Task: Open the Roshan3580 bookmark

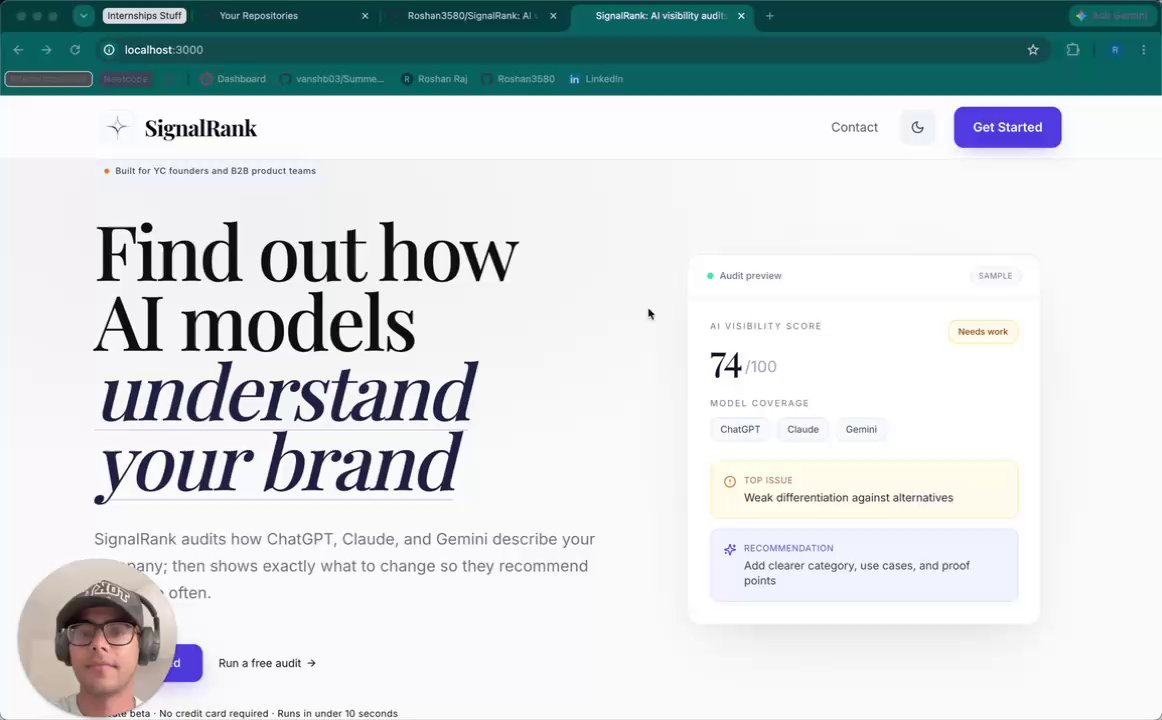Action: 518,79
